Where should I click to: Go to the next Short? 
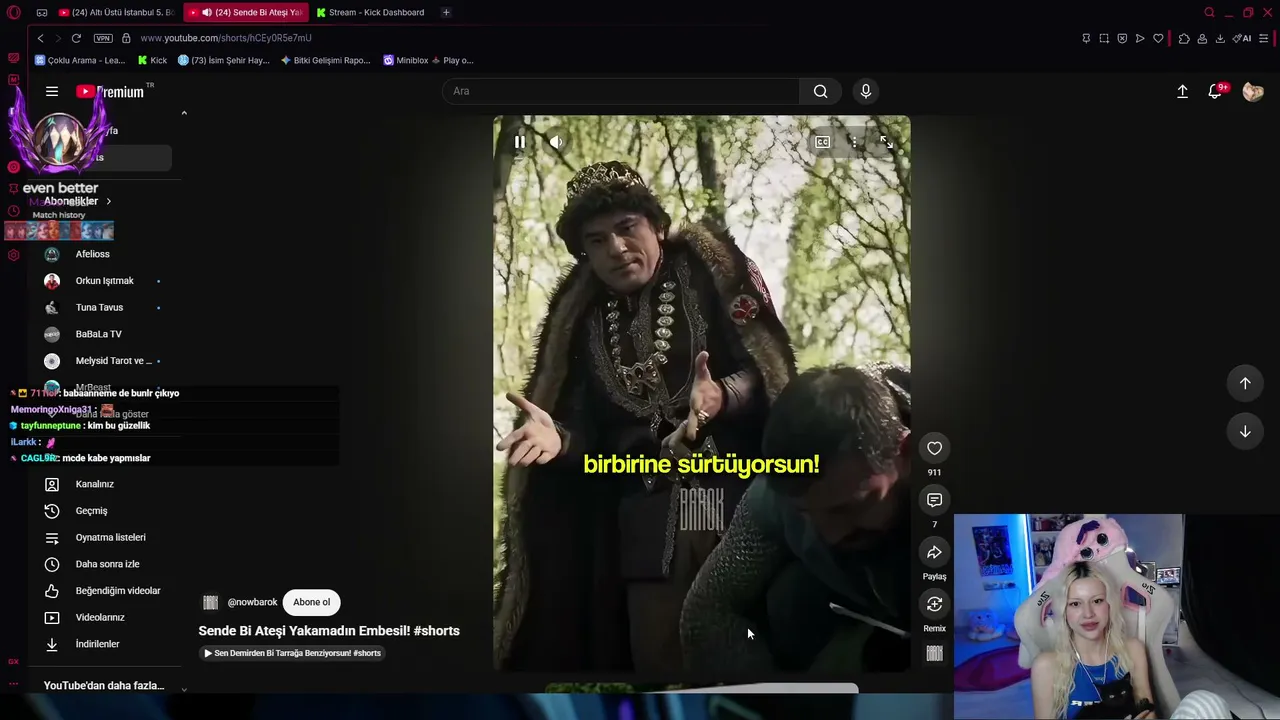(x=1245, y=431)
